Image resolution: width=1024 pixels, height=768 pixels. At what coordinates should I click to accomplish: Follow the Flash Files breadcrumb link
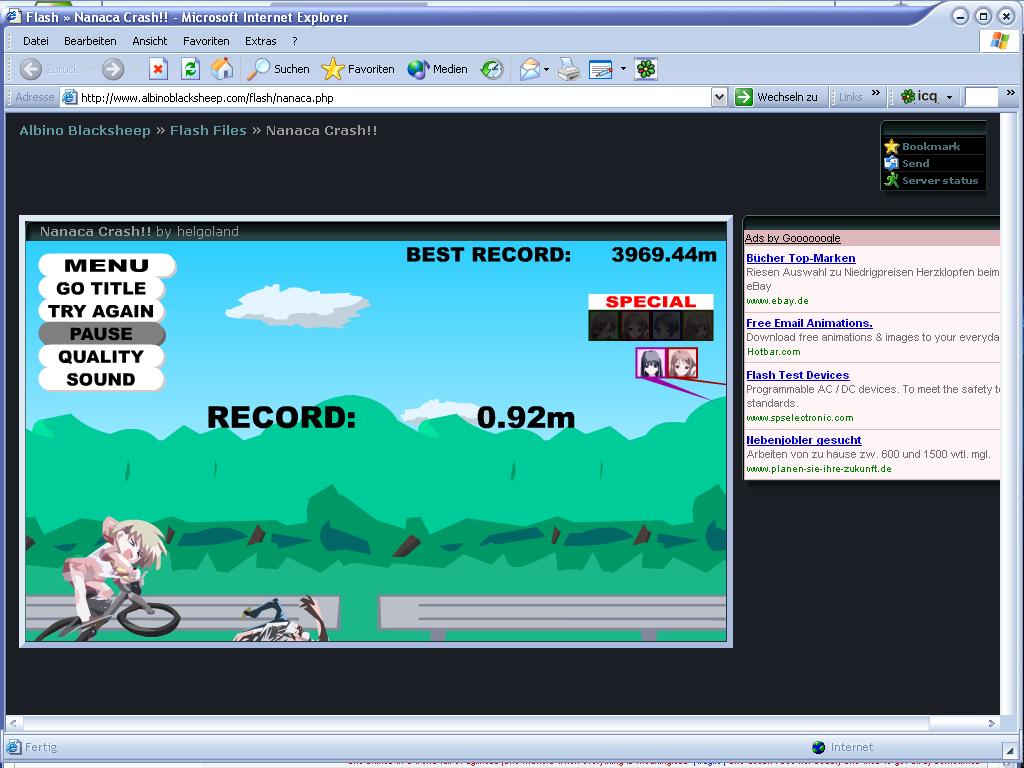click(208, 131)
